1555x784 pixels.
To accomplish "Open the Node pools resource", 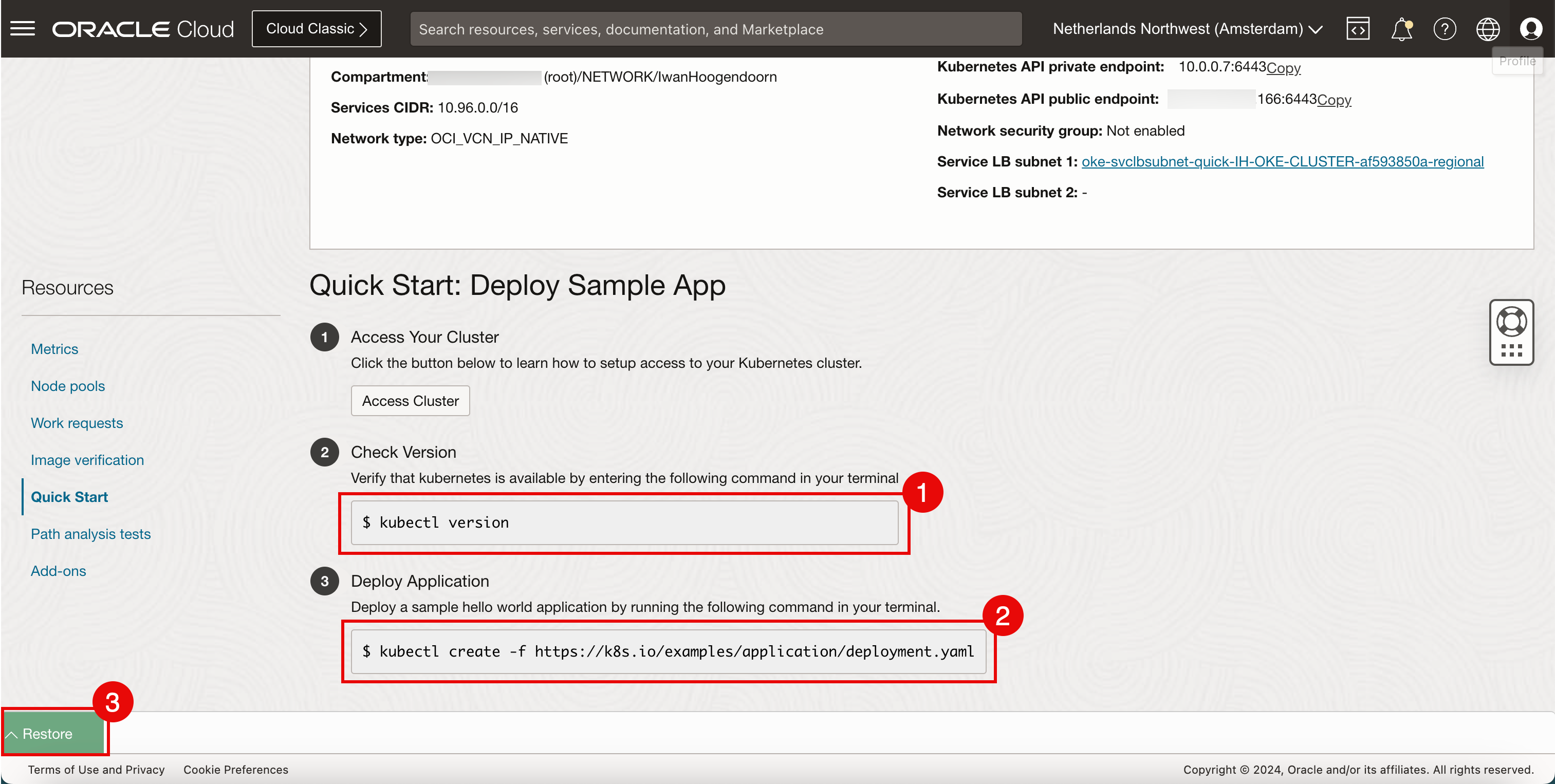I will pyautogui.click(x=68, y=386).
